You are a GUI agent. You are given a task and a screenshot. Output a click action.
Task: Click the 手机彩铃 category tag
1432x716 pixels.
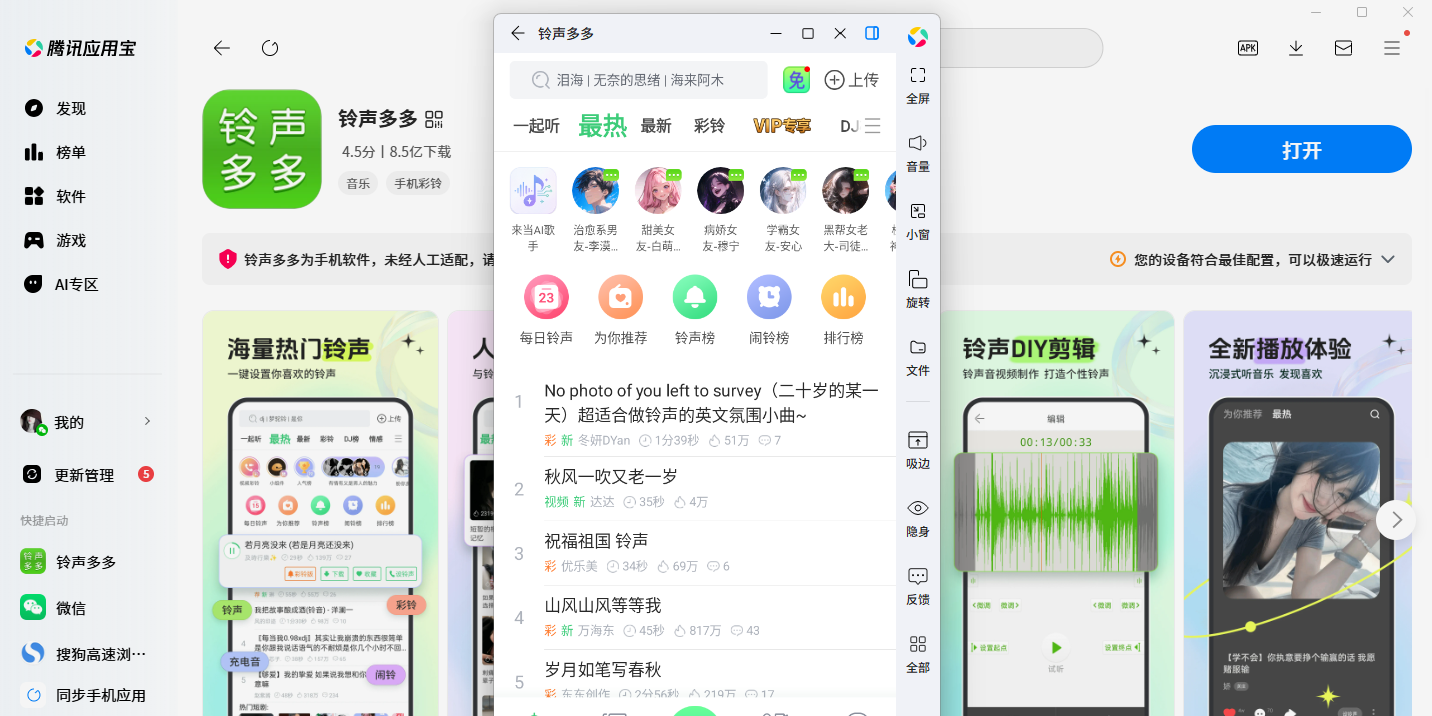click(418, 183)
